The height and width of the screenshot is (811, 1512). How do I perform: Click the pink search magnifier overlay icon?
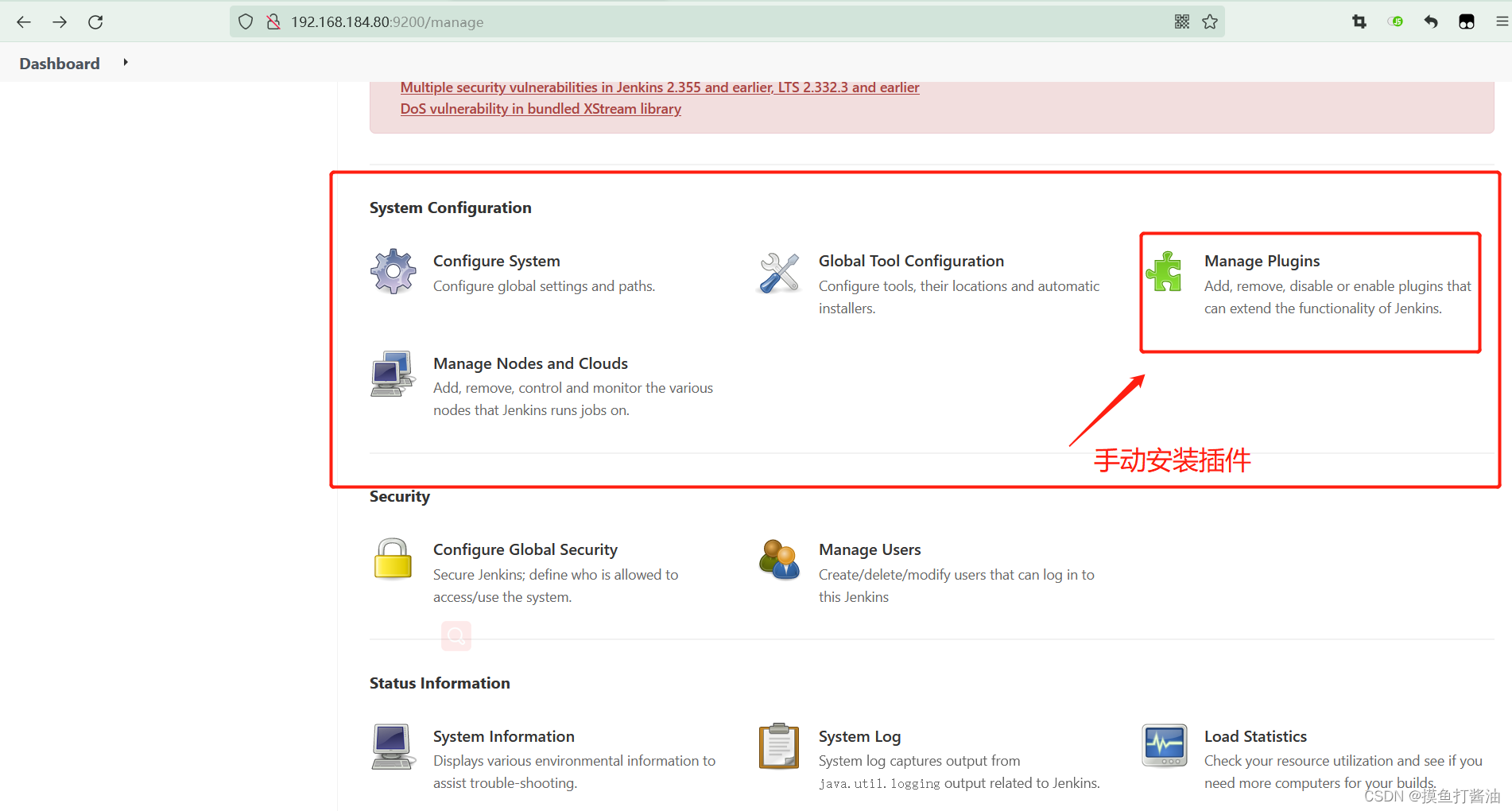(456, 636)
